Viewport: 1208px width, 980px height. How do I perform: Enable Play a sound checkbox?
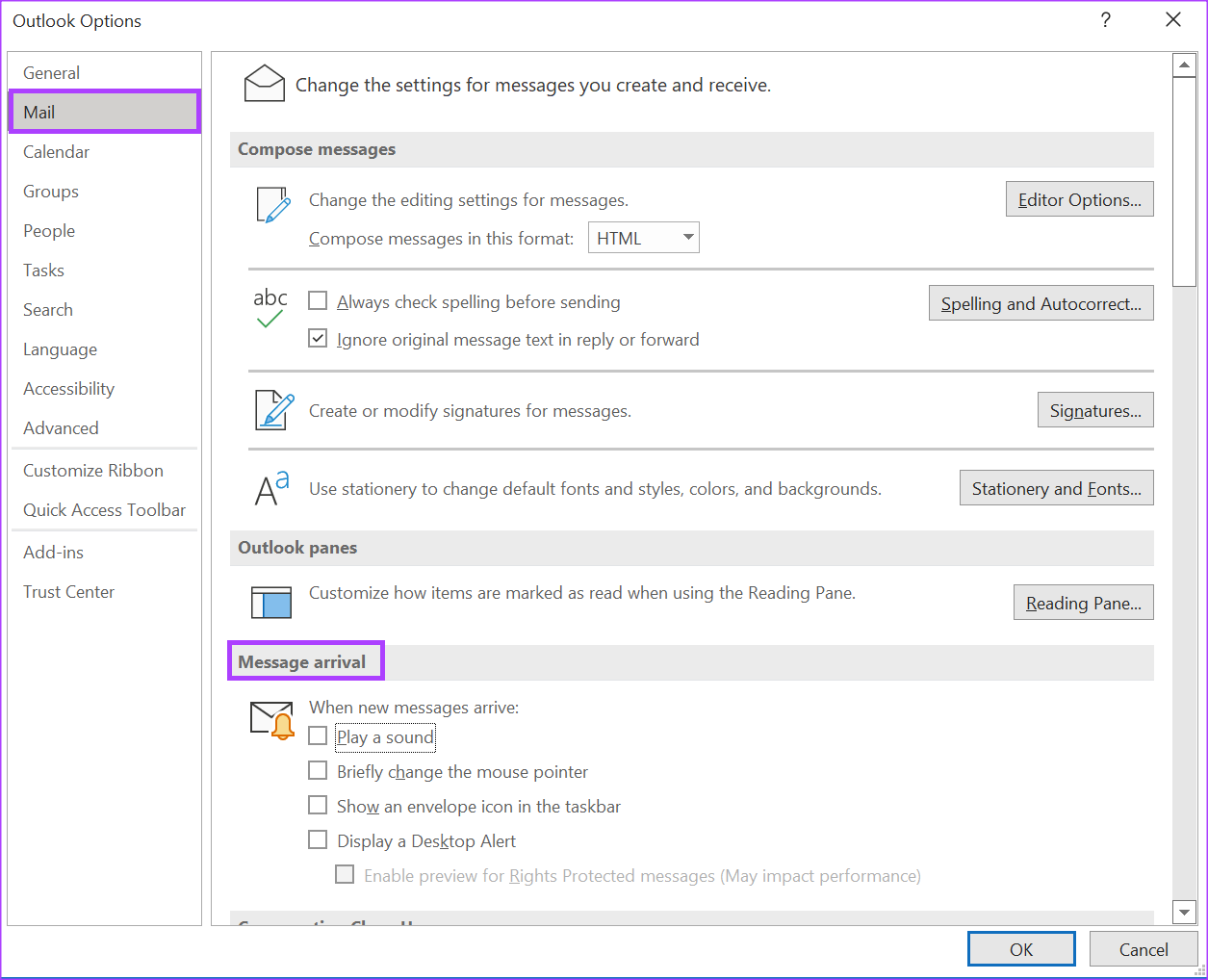pos(318,736)
